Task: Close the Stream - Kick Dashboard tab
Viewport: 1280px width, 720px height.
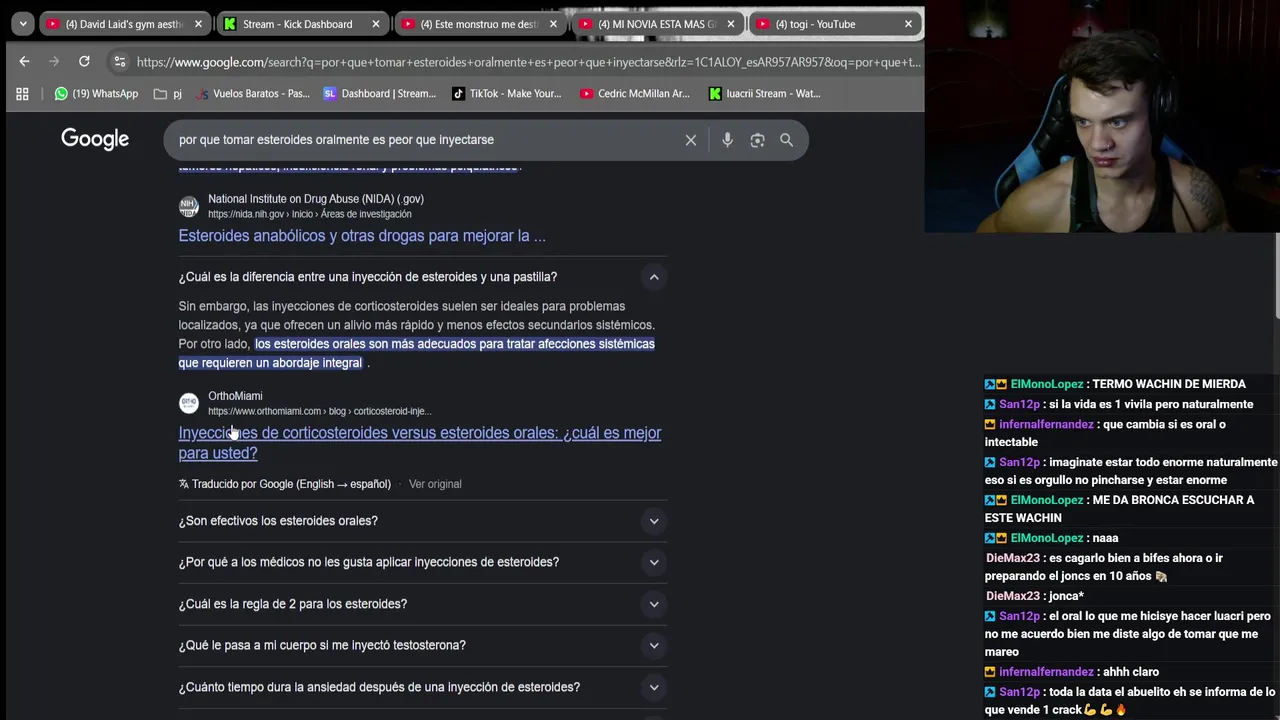Action: (376, 24)
